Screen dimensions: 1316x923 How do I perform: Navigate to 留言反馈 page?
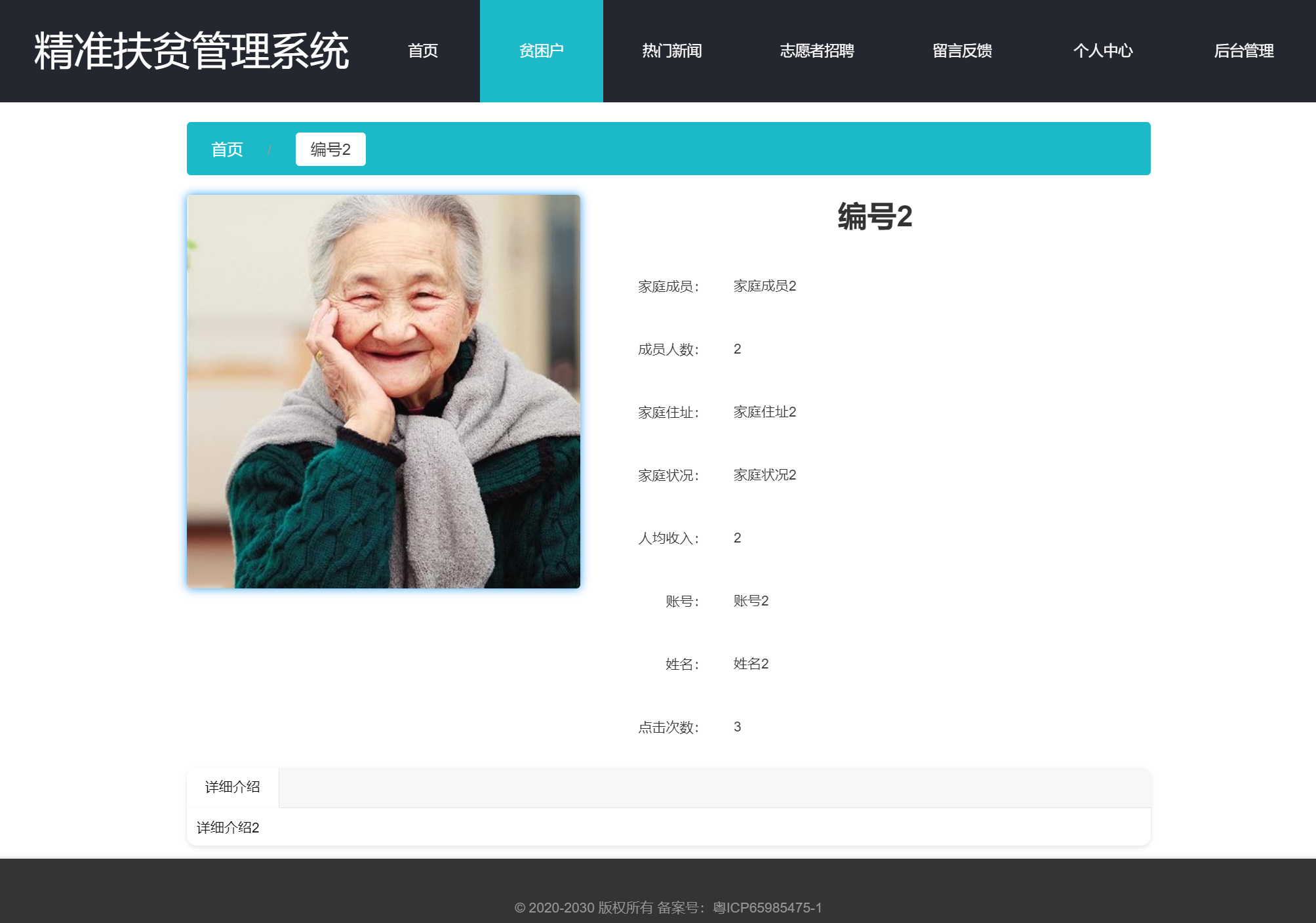point(962,51)
